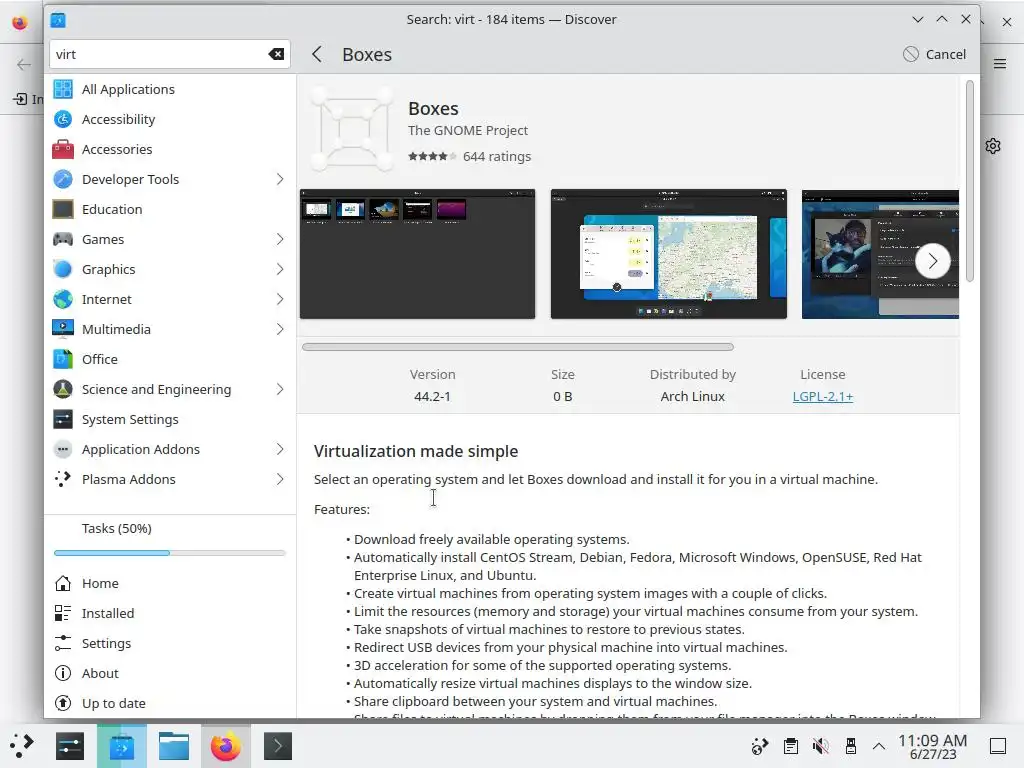The image size is (1024, 768).
Task: Click the Application Addons icon
Action: [x=63, y=450]
